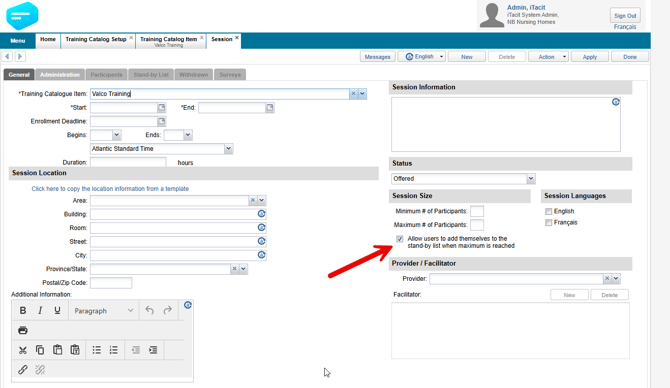Open the Begins time dropdown

point(117,135)
